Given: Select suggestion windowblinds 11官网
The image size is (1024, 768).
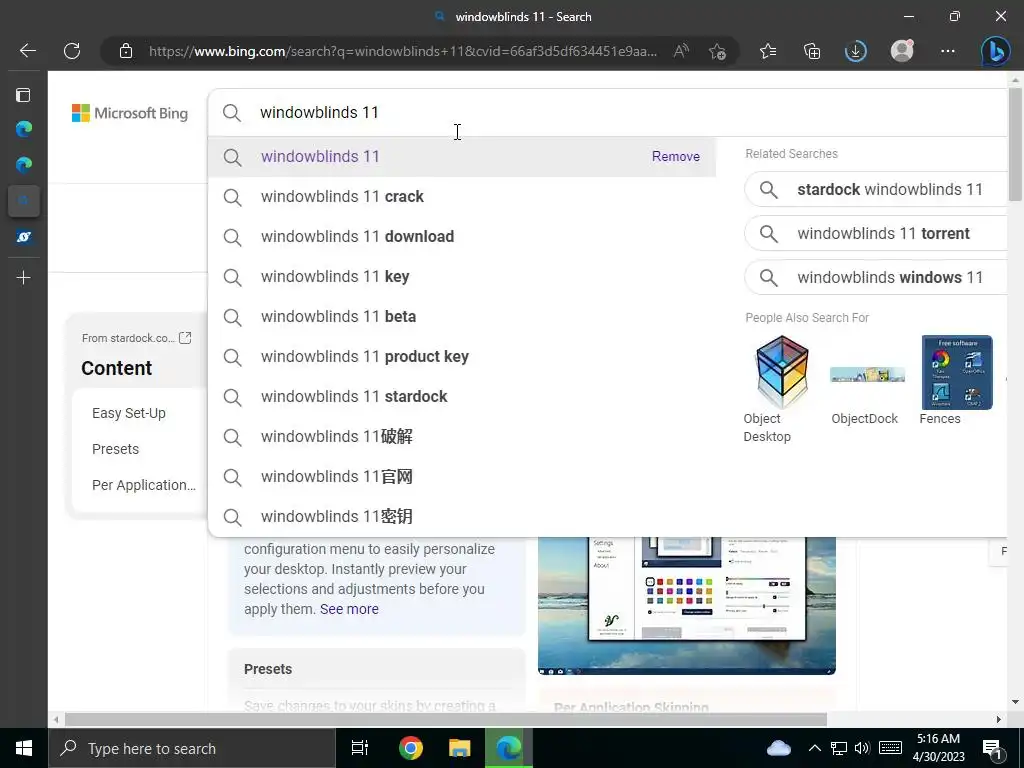Looking at the screenshot, I should coord(462,477).
